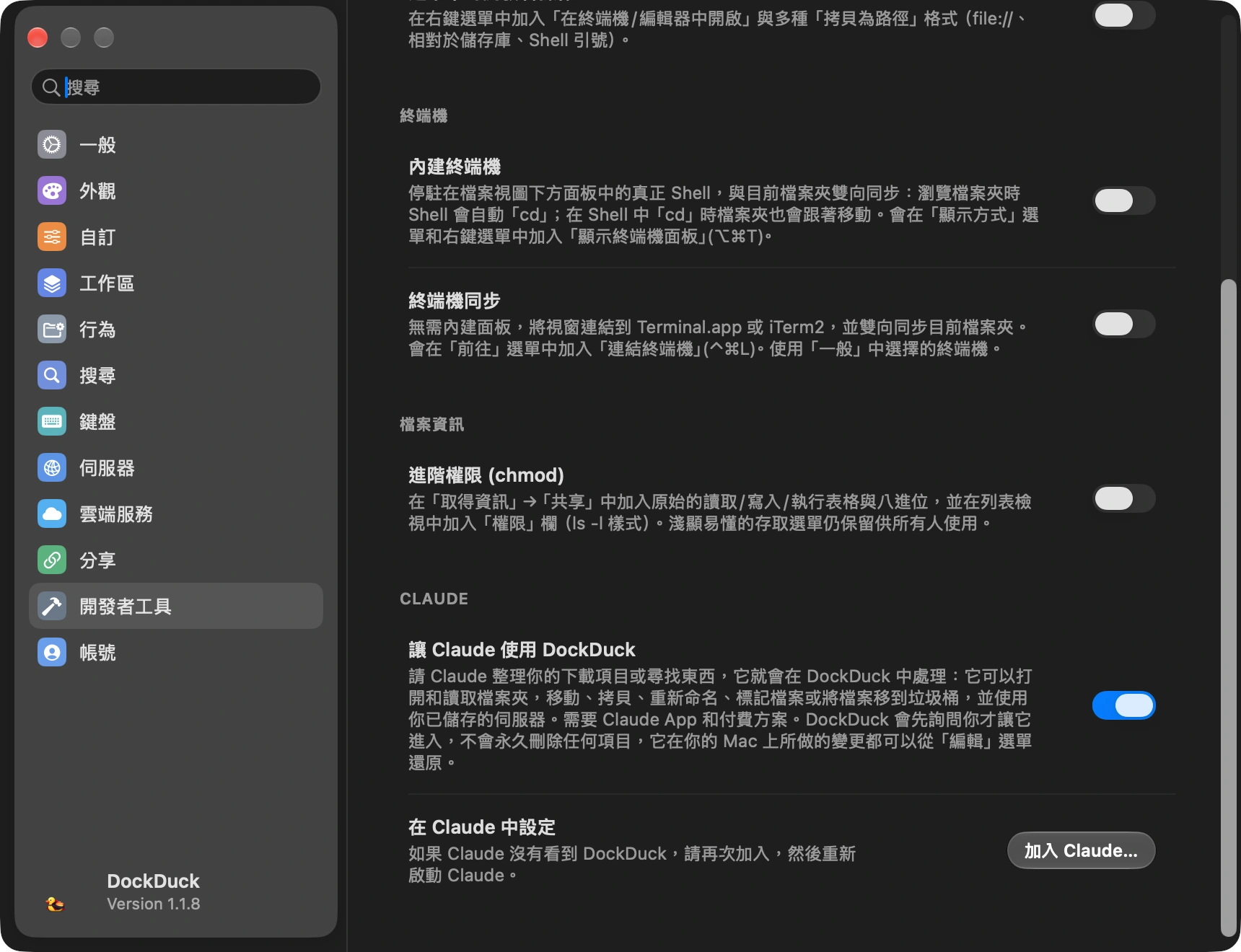Click the 在 Claude 中設定 title
Viewport: 1241px width, 952px height.
click(x=482, y=827)
